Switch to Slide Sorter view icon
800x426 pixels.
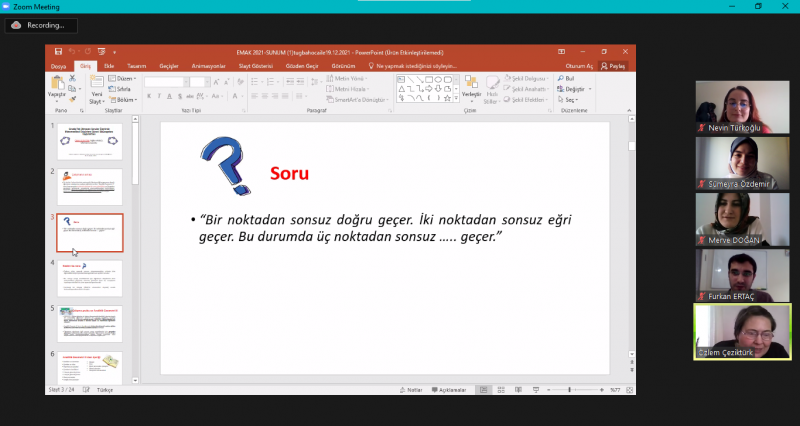click(x=502, y=389)
